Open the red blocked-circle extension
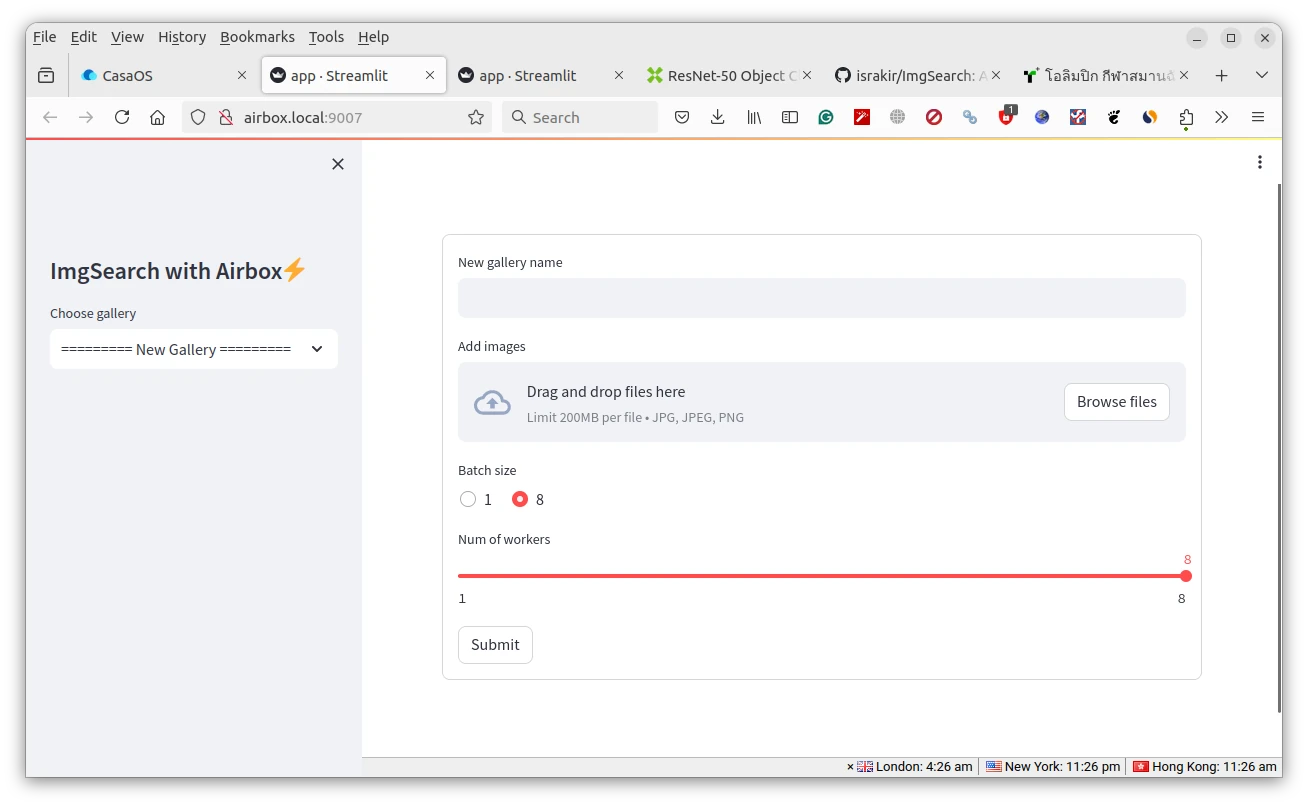 pyautogui.click(x=934, y=117)
